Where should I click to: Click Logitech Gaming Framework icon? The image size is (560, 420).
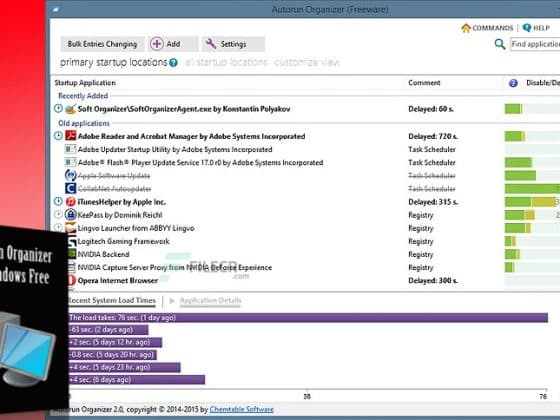(x=72, y=241)
